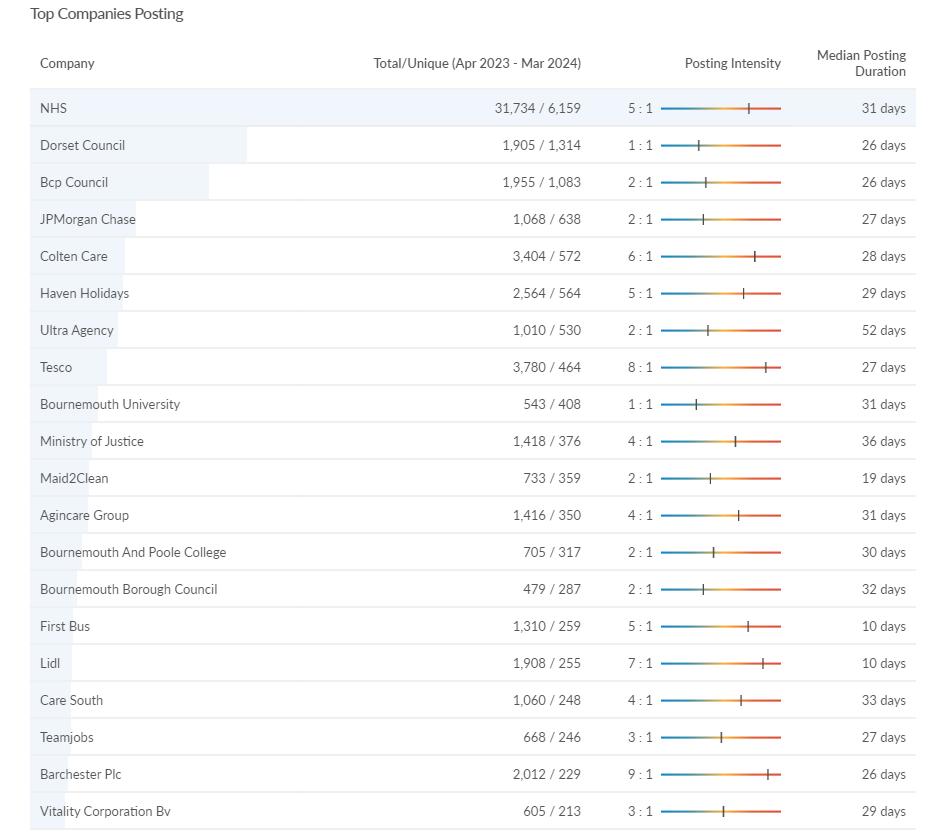
Task: Click Agincare Group company name
Action: 84,515
